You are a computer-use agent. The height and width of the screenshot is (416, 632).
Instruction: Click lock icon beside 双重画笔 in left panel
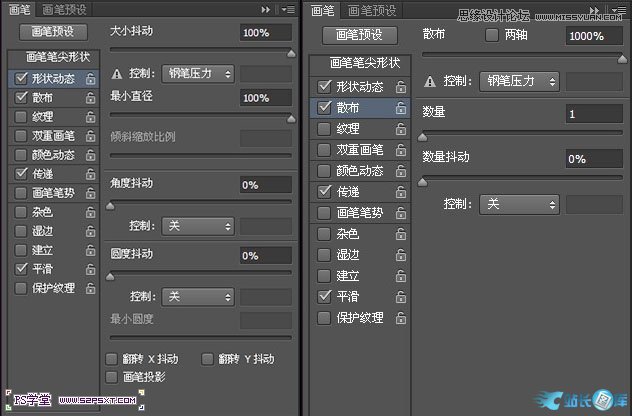pos(91,136)
